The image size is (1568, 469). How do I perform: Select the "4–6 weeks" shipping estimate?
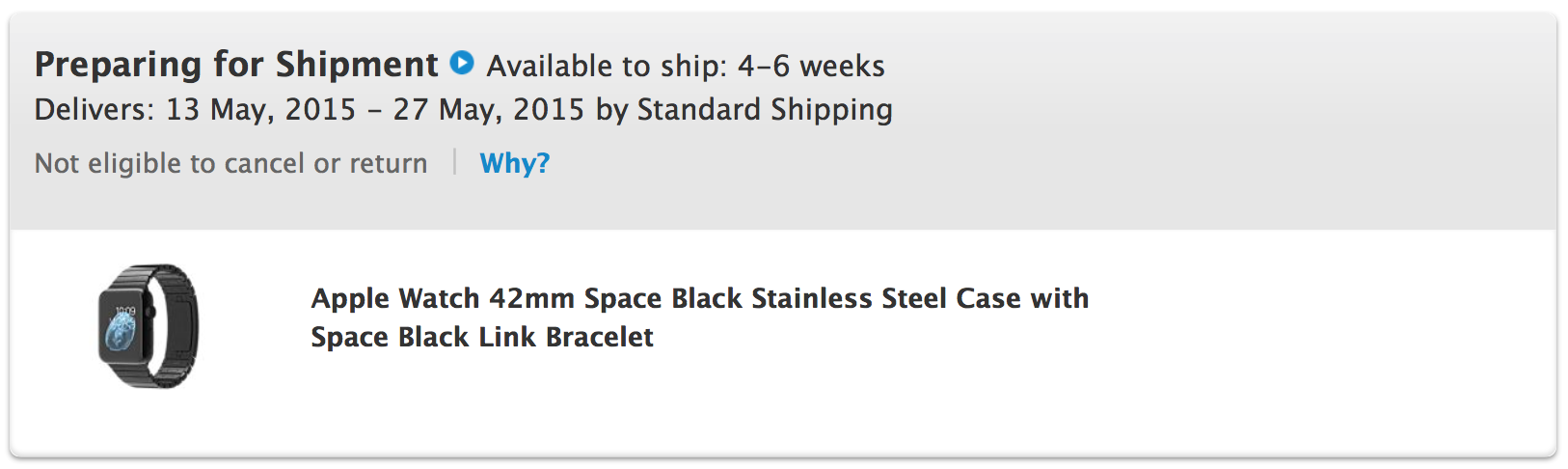811,66
